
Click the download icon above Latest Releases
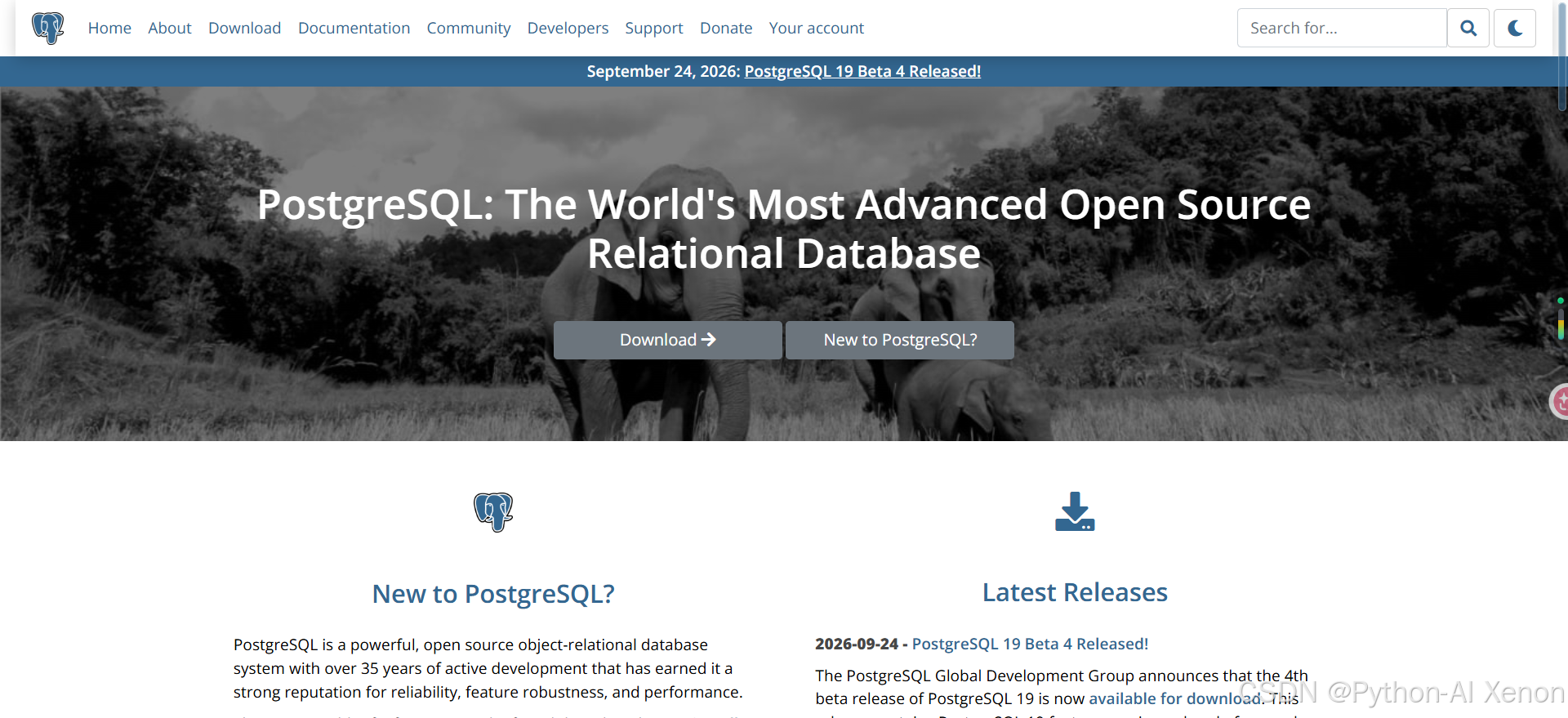point(1075,511)
